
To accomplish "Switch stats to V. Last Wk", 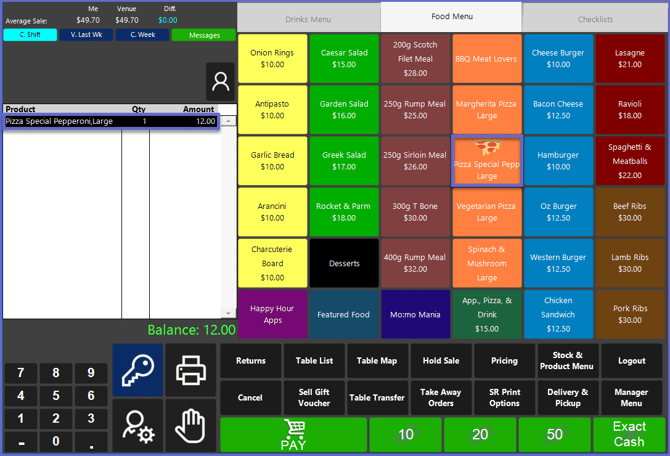I will [x=85, y=35].
